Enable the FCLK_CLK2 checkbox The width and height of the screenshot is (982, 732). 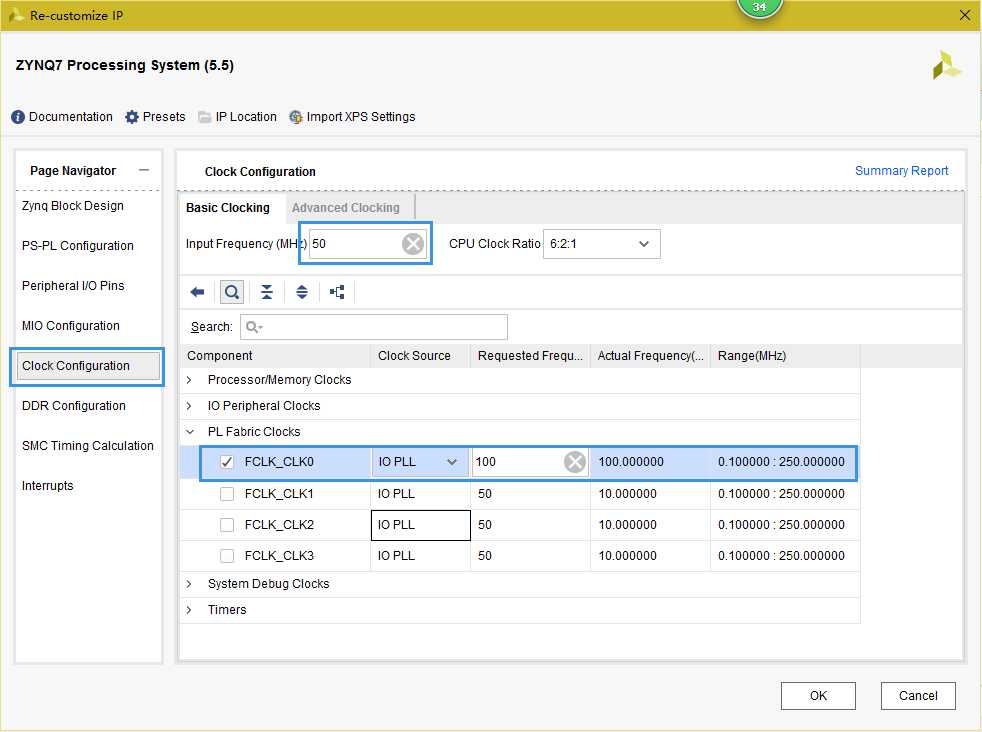click(x=227, y=525)
